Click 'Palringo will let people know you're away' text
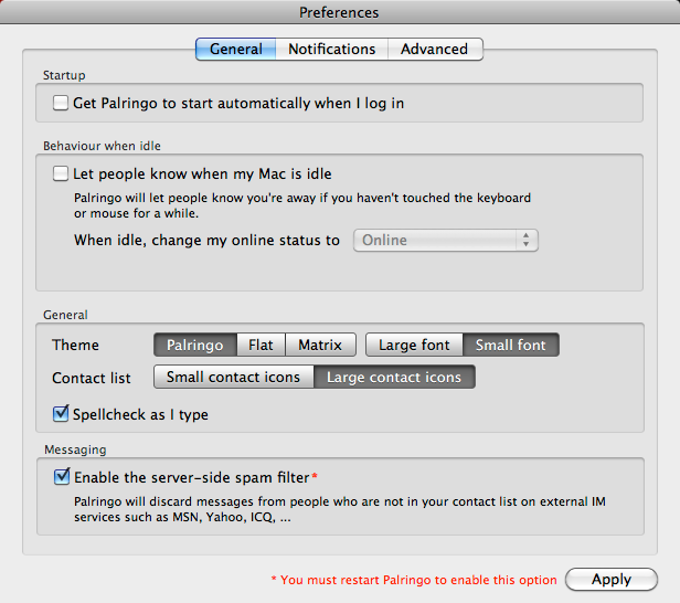 pyautogui.click(x=302, y=206)
